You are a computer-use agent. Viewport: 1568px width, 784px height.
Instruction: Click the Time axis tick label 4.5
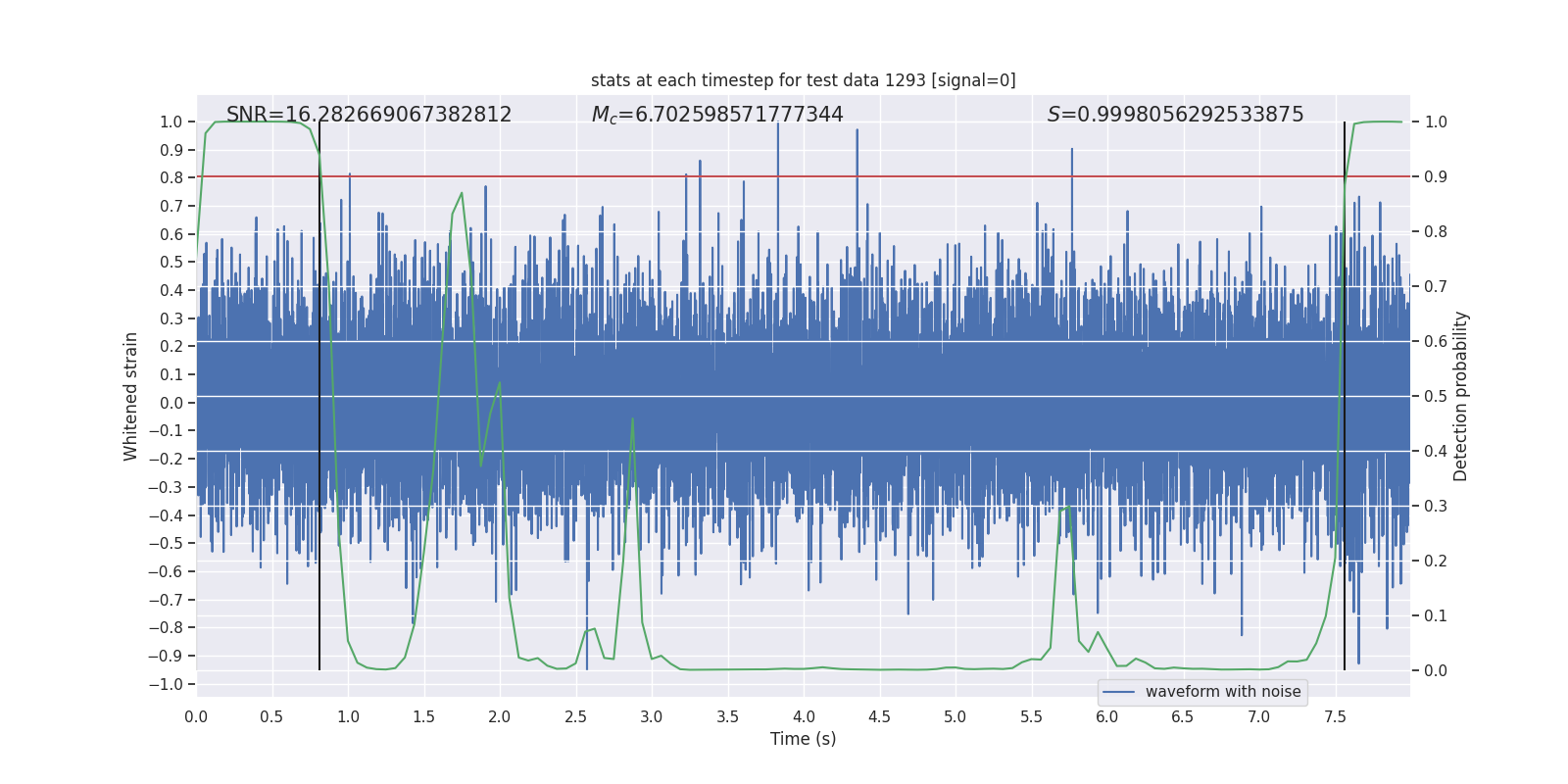[x=879, y=716]
